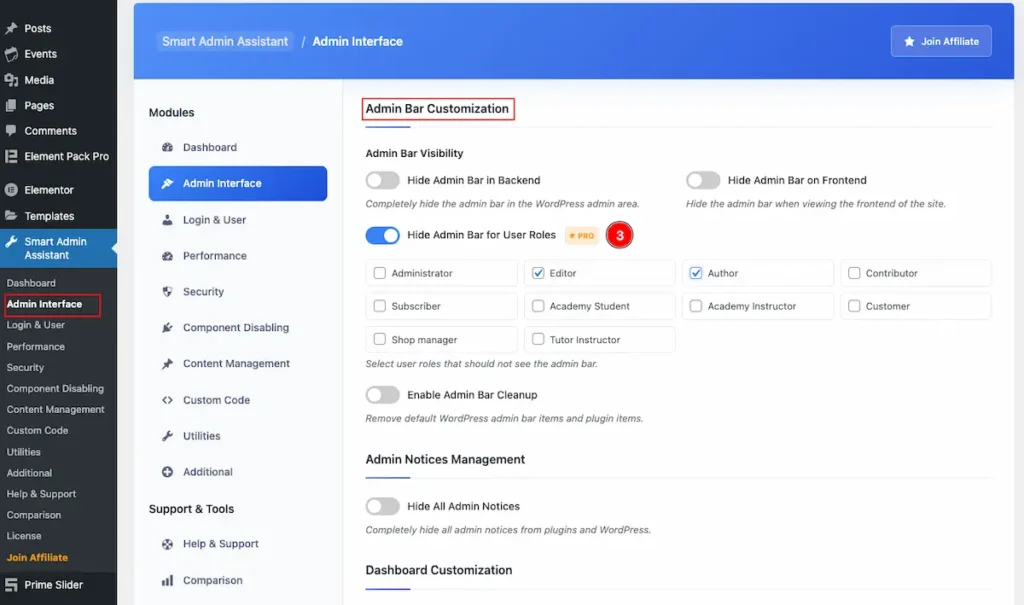Click the orange Join Affiliate sidebar link

click(x=37, y=557)
